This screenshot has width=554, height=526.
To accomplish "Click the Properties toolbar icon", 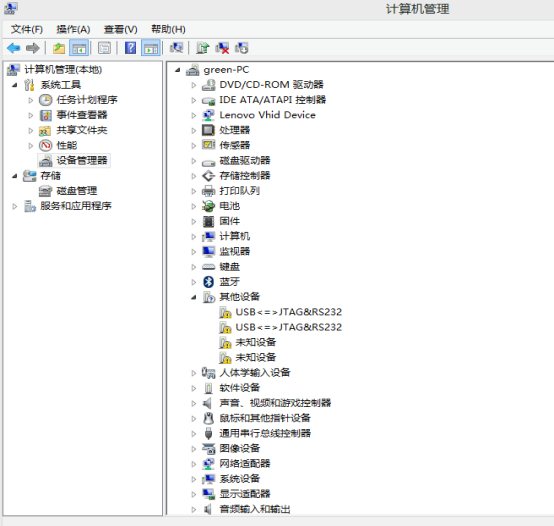I will [x=104, y=48].
